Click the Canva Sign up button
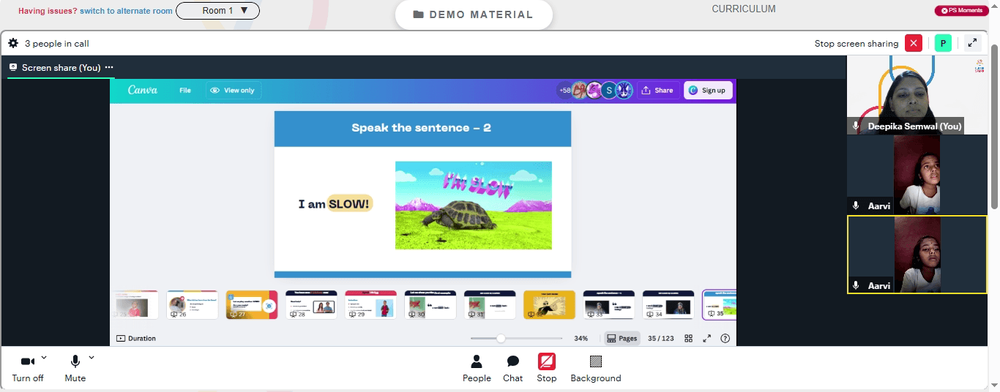 click(708, 91)
